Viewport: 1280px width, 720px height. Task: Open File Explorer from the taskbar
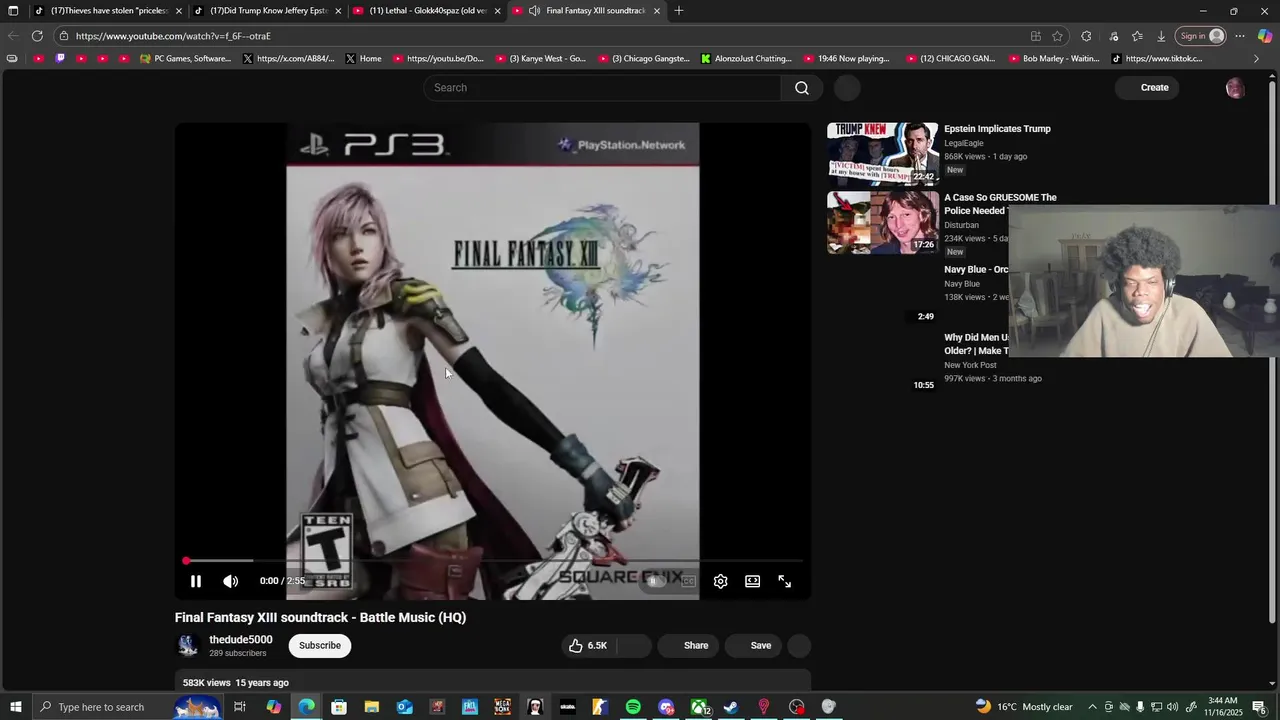tap(371, 707)
